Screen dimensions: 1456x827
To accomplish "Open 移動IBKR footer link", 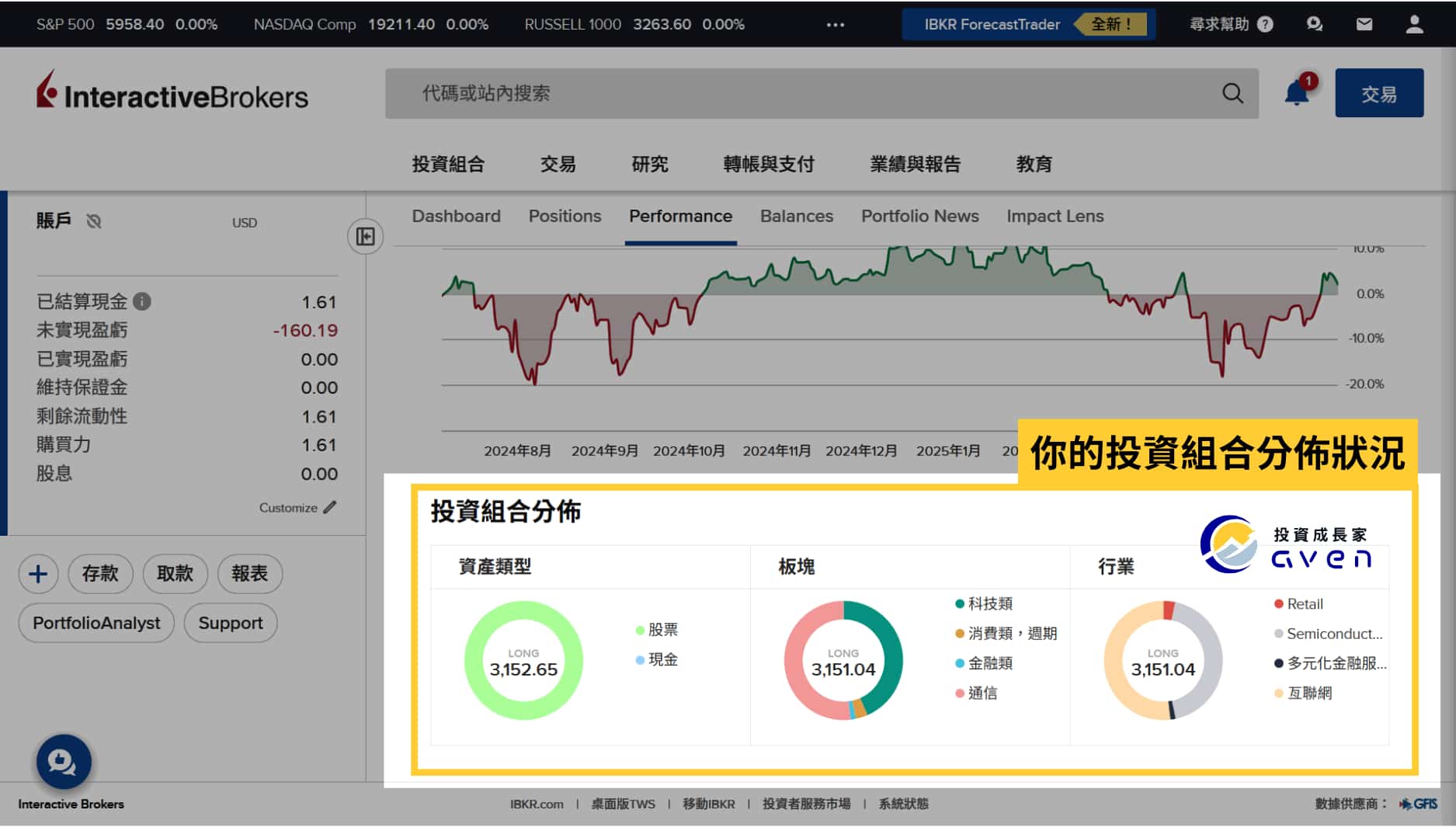I will coord(708,804).
